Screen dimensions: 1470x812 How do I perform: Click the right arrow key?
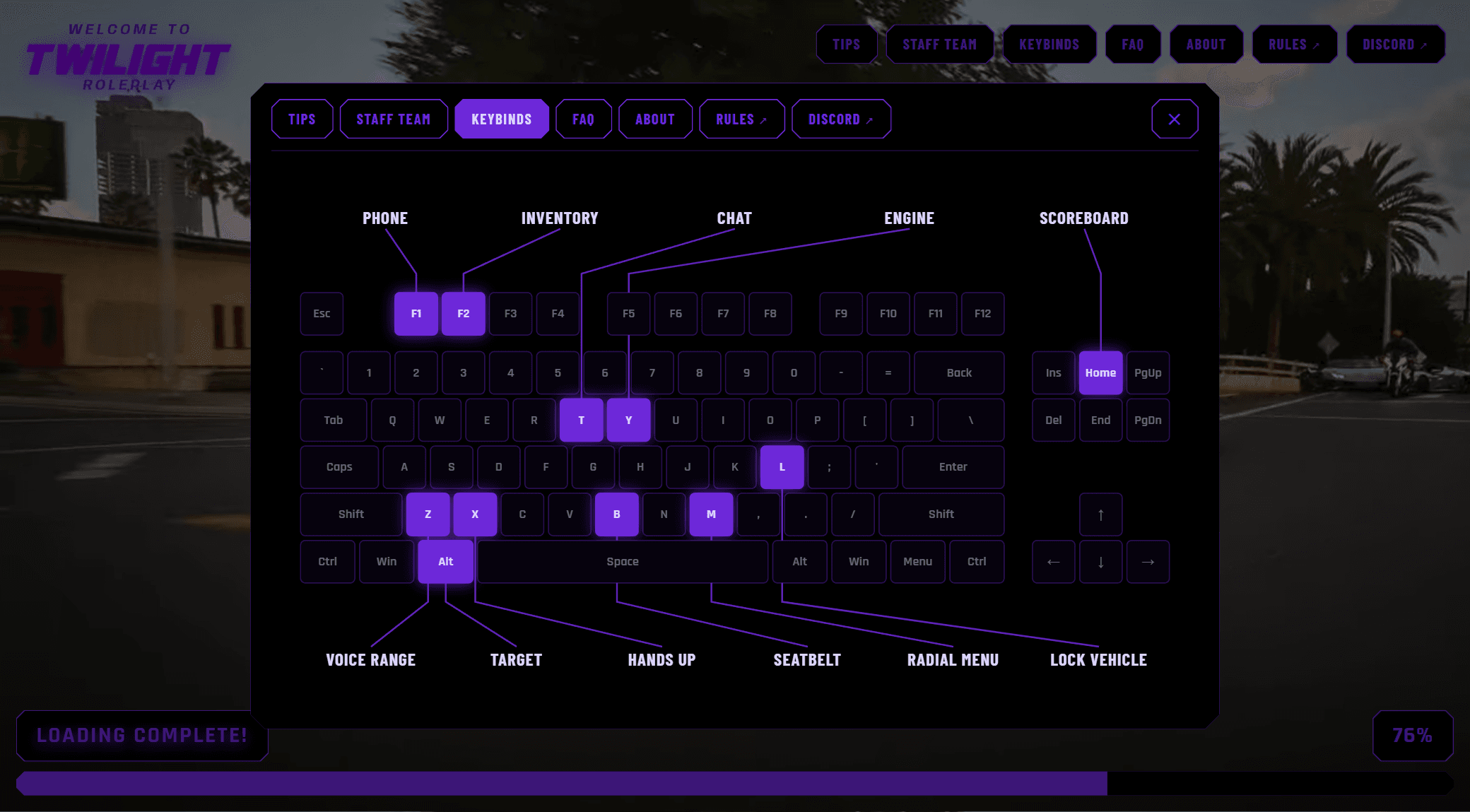1148,562
